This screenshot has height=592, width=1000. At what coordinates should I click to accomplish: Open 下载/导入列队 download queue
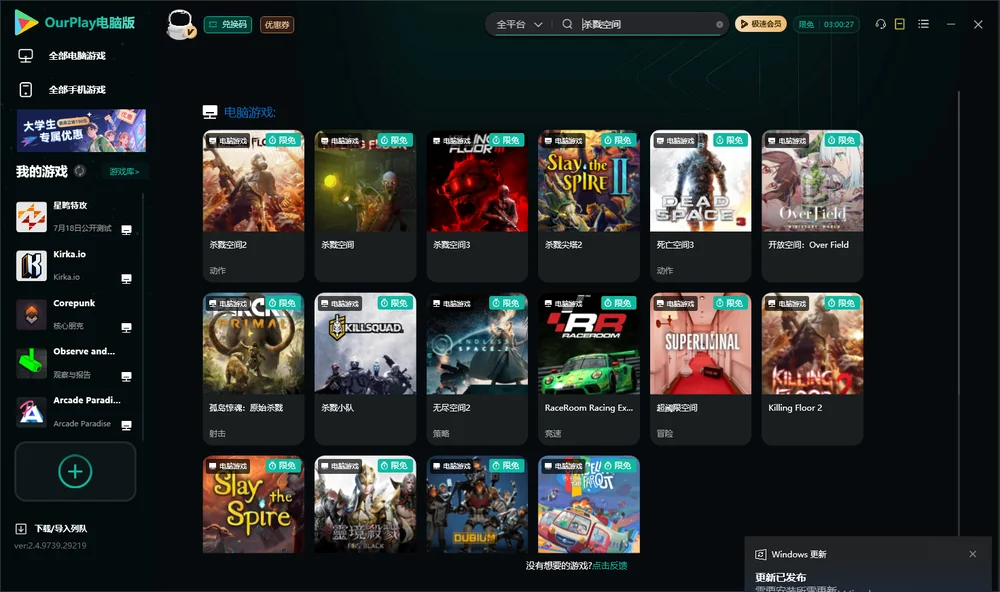[52, 528]
